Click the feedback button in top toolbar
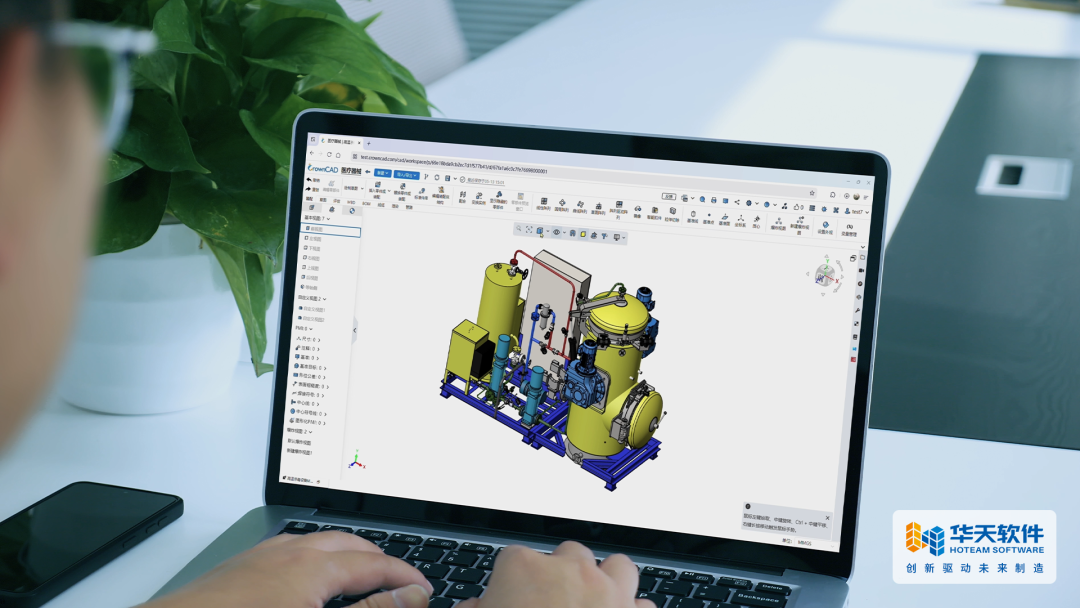1080x608 pixels. click(x=669, y=196)
